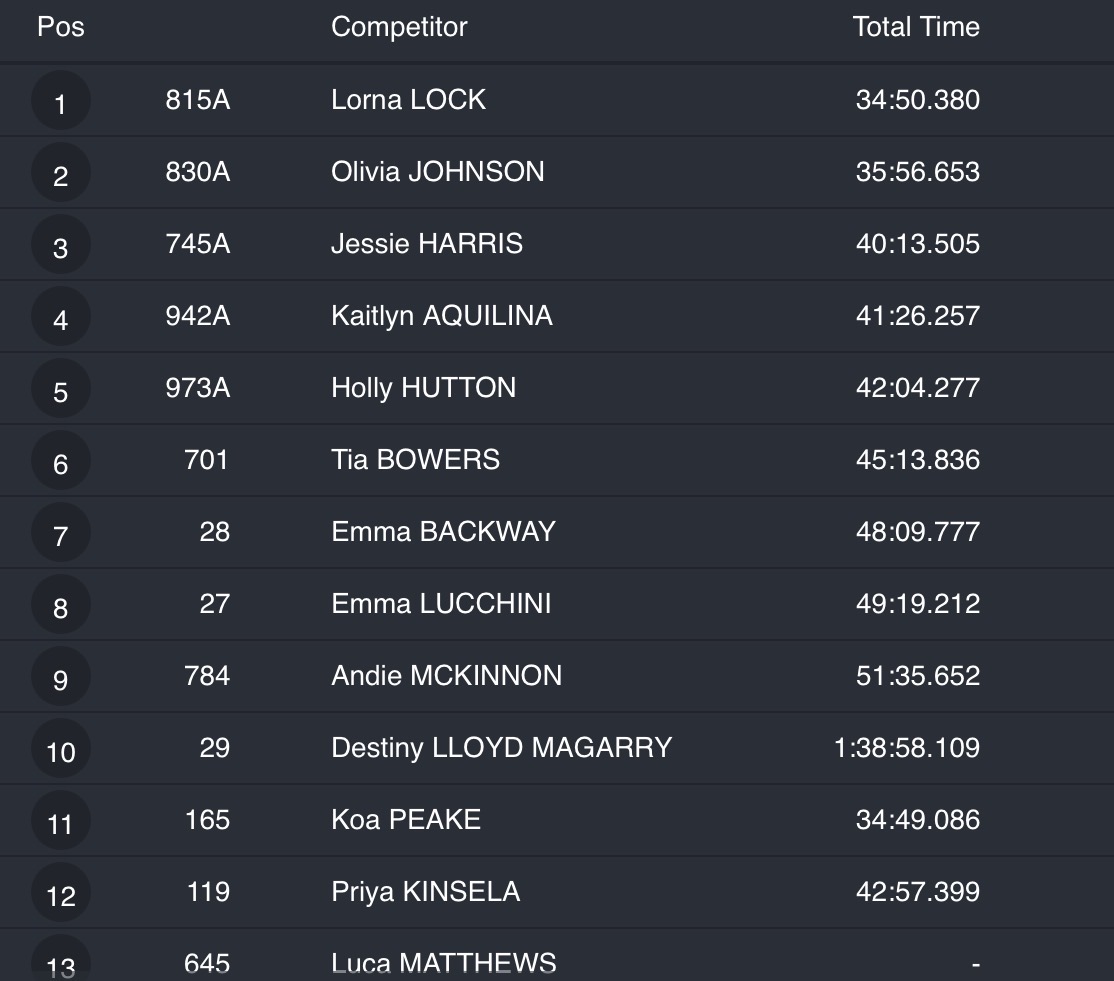1114x981 pixels.
Task: Click bib number 701 for Tia BOWERS
Action: coord(207,460)
